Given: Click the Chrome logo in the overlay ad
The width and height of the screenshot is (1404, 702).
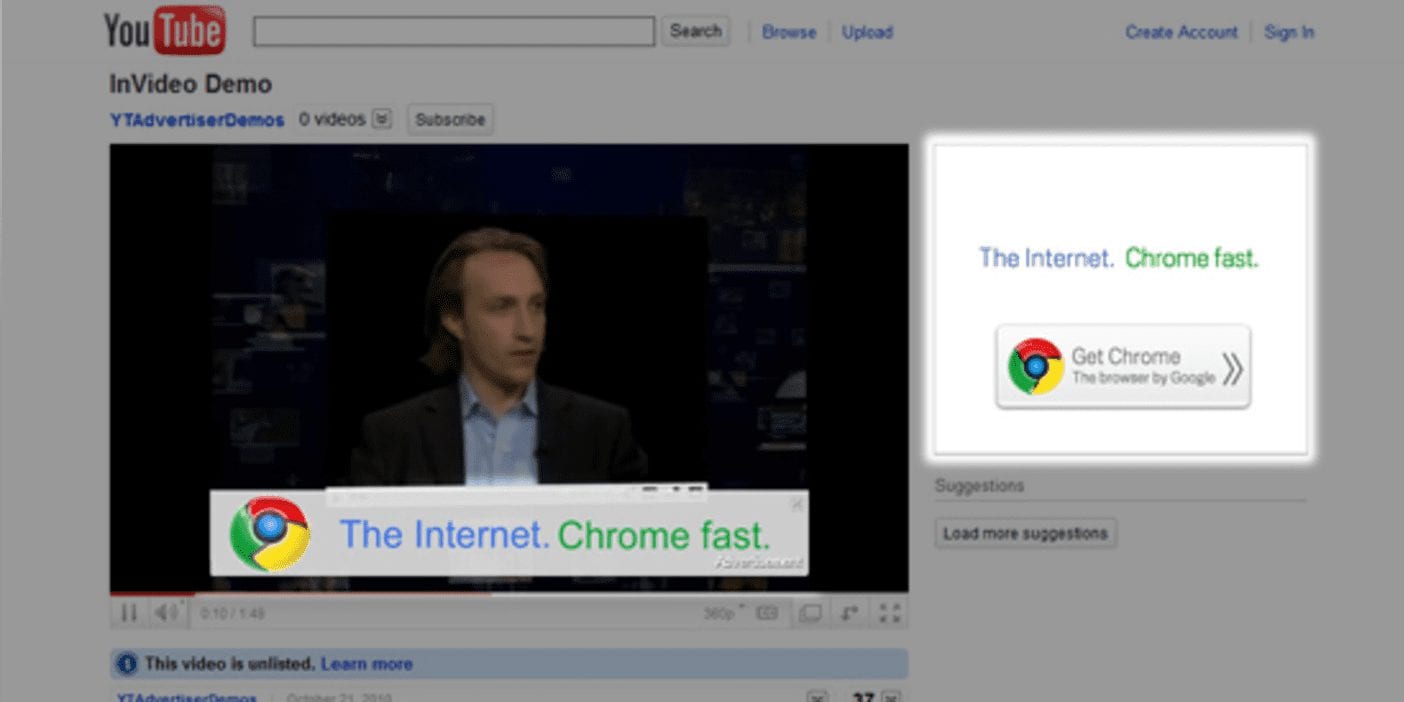Looking at the screenshot, I should pyautogui.click(x=269, y=533).
